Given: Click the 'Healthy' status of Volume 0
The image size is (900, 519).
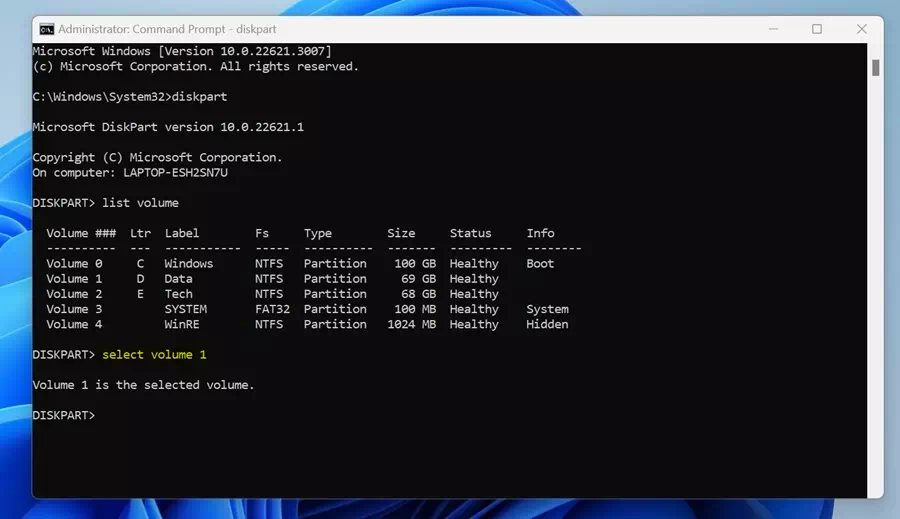Looking at the screenshot, I should pyautogui.click(x=474, y=264).
